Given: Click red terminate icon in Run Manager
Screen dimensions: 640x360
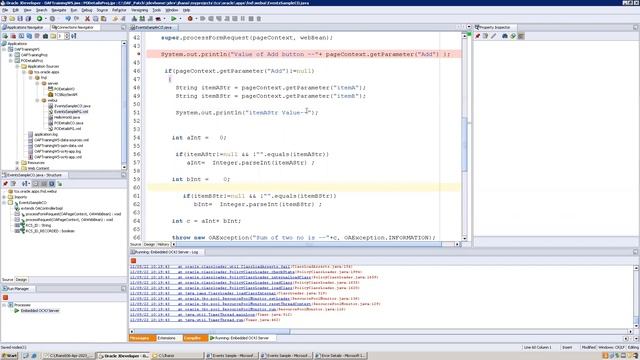Looking at the screenshot, I should 5,298.
